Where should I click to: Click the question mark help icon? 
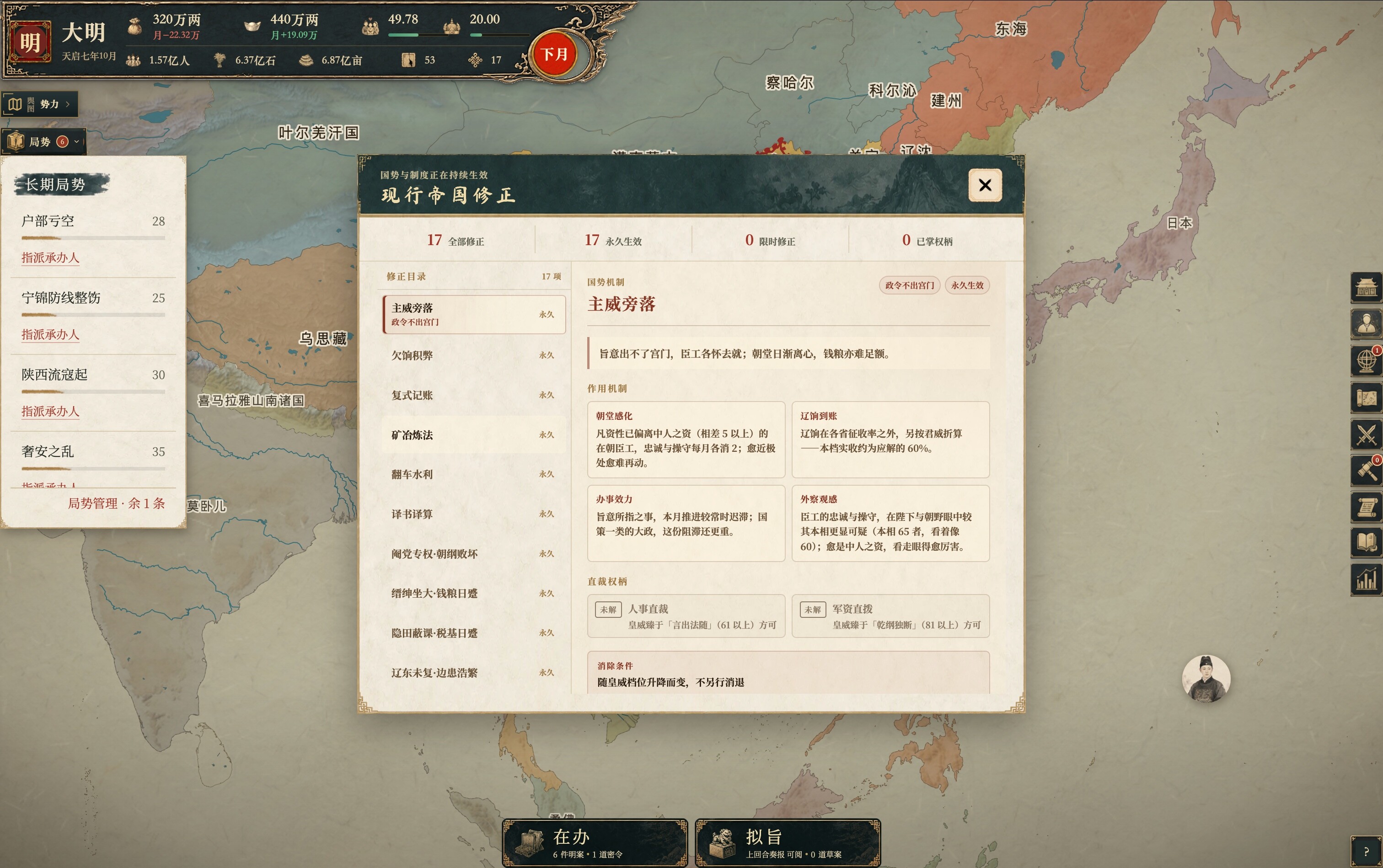[1366, 852]
